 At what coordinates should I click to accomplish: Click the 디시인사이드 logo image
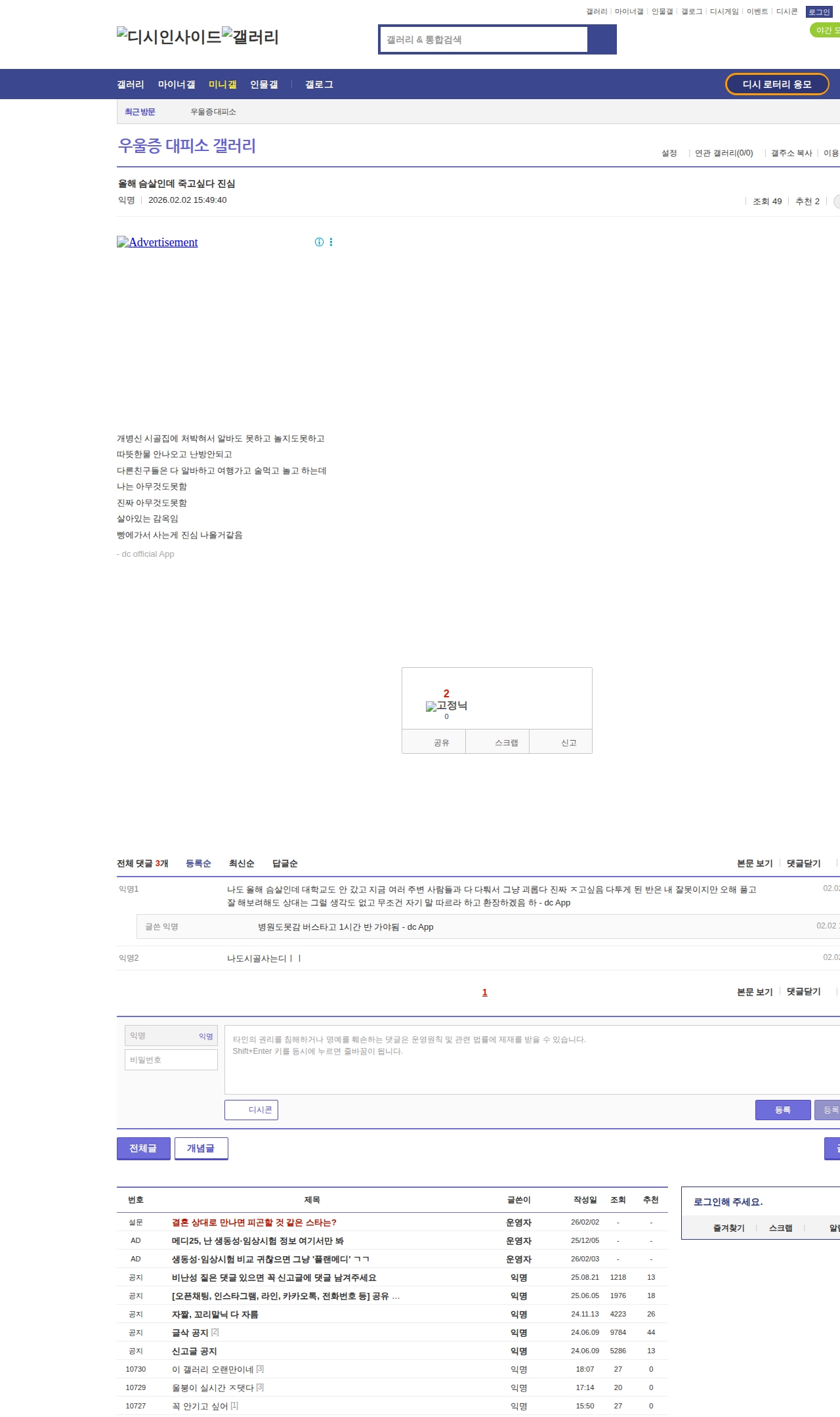(x=169, y=36)
